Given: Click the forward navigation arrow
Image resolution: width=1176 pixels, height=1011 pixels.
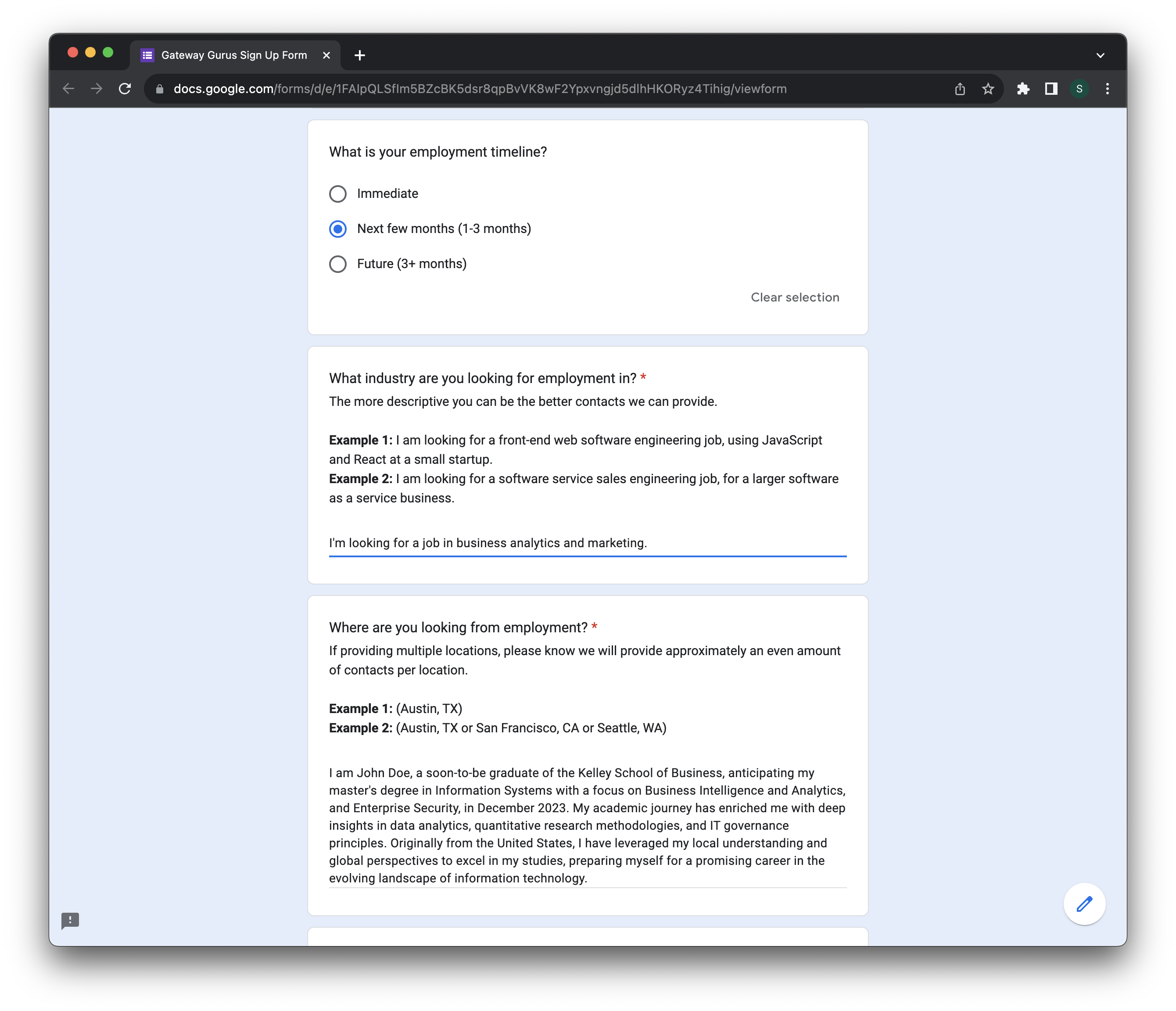Looking at the screenshot, I should (97, 89).
